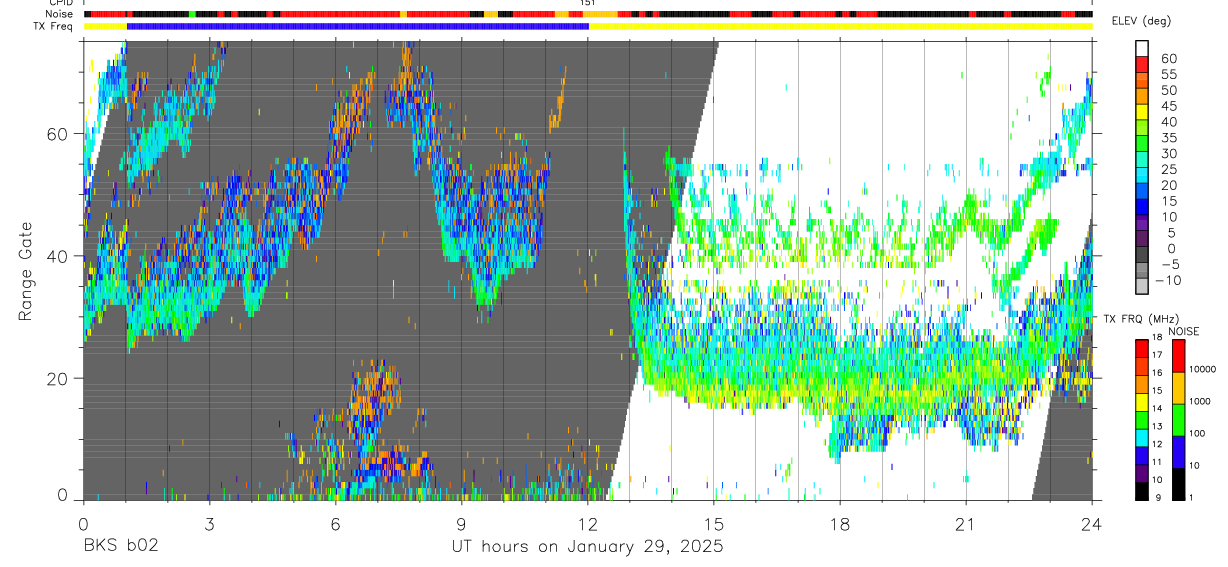Click the hour "15" tick label on time axis

click(x=713, y=523)
